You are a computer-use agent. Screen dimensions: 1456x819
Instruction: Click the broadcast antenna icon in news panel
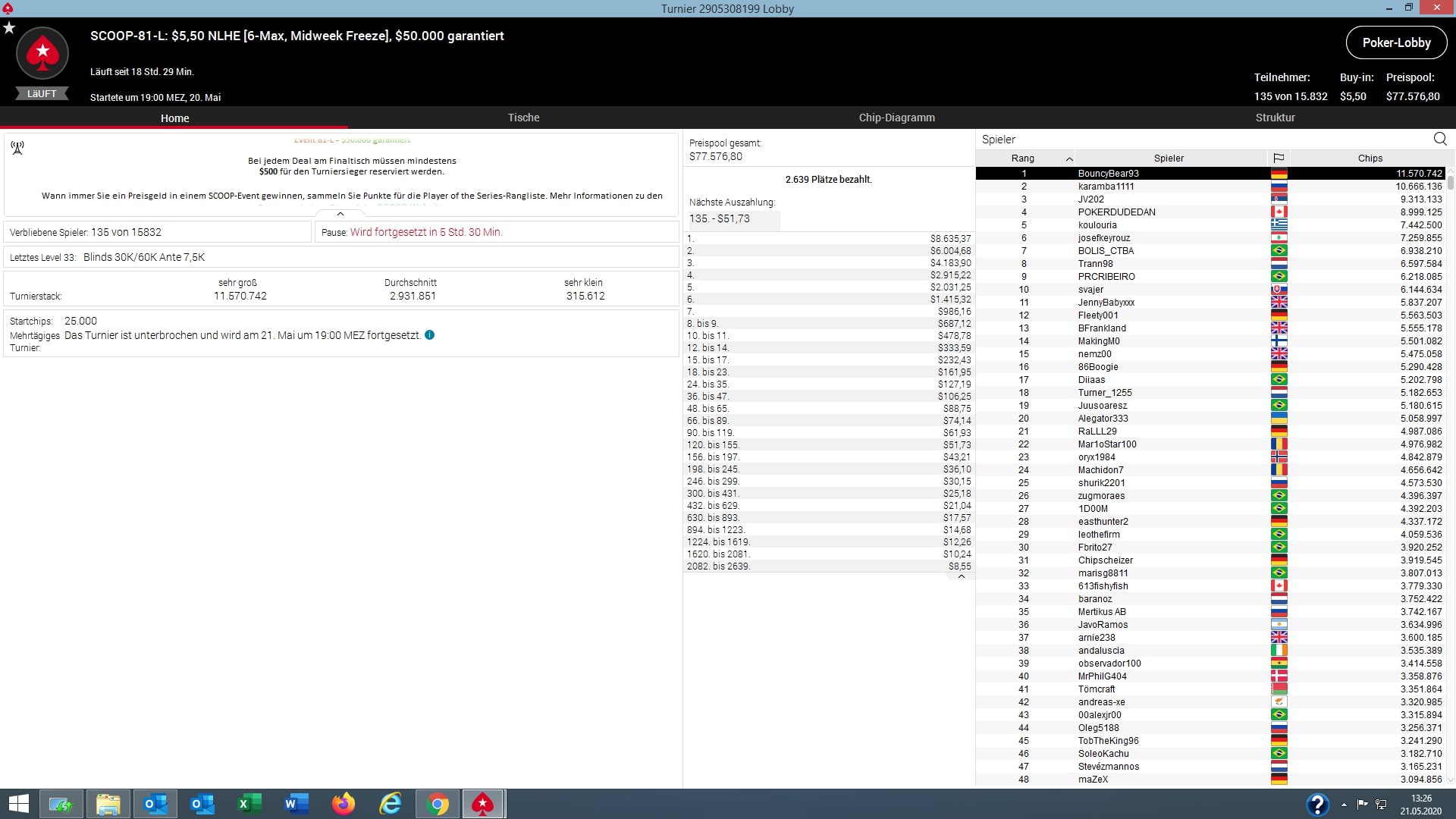17,147
